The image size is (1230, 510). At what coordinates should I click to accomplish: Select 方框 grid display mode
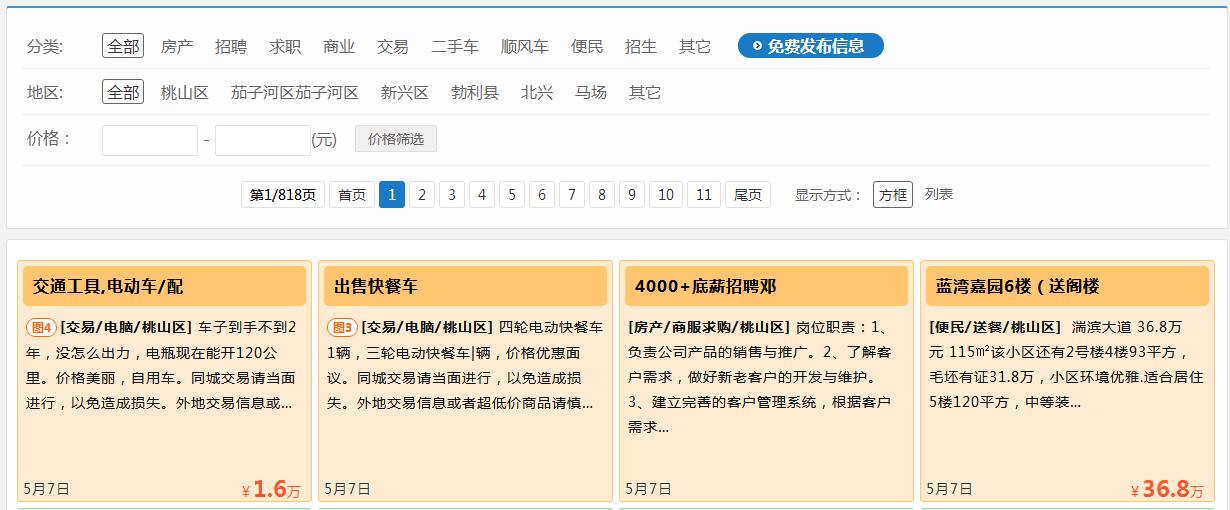tap(892, 195)
